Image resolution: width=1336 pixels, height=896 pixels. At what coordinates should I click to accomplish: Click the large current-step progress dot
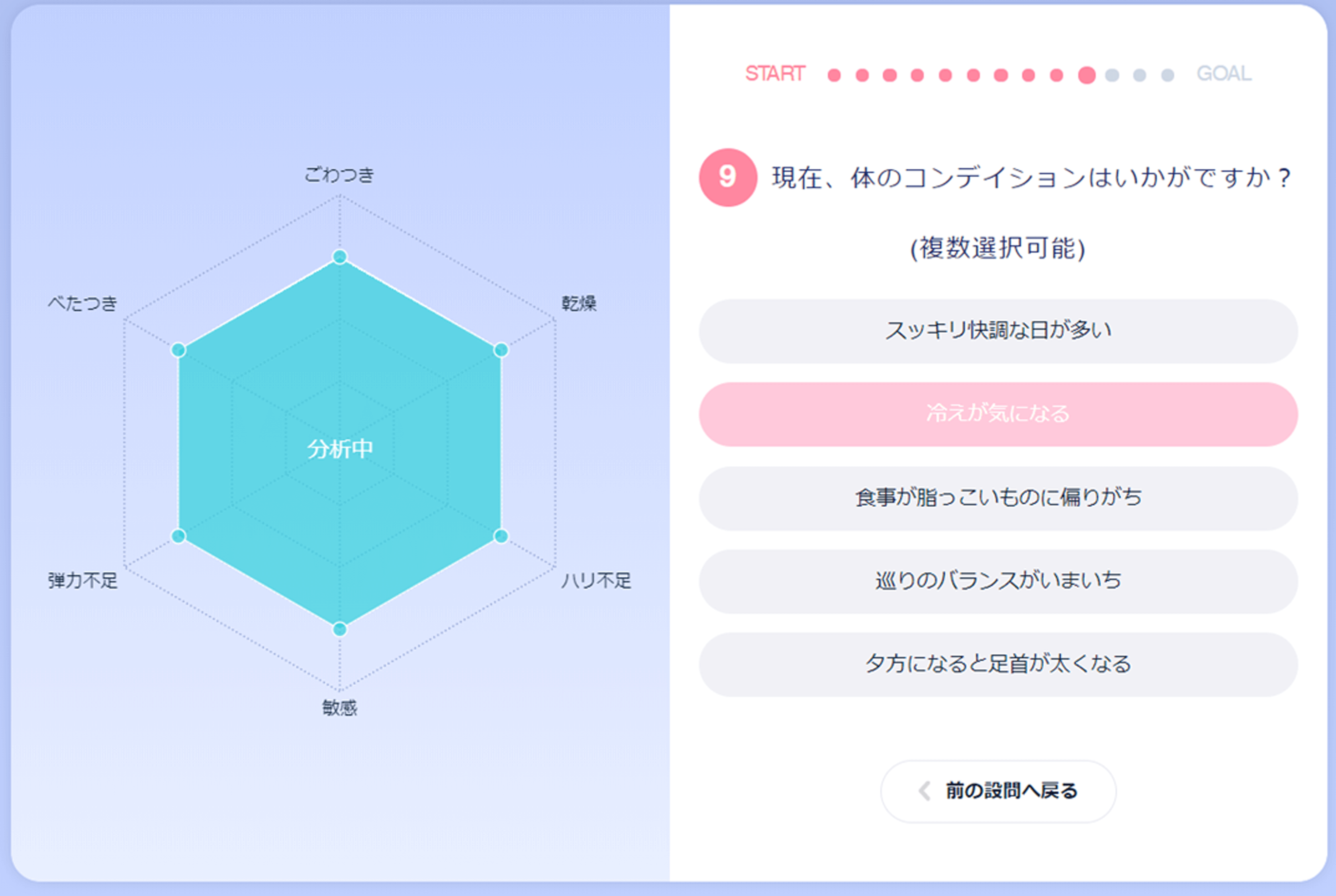pos(1086,75)
